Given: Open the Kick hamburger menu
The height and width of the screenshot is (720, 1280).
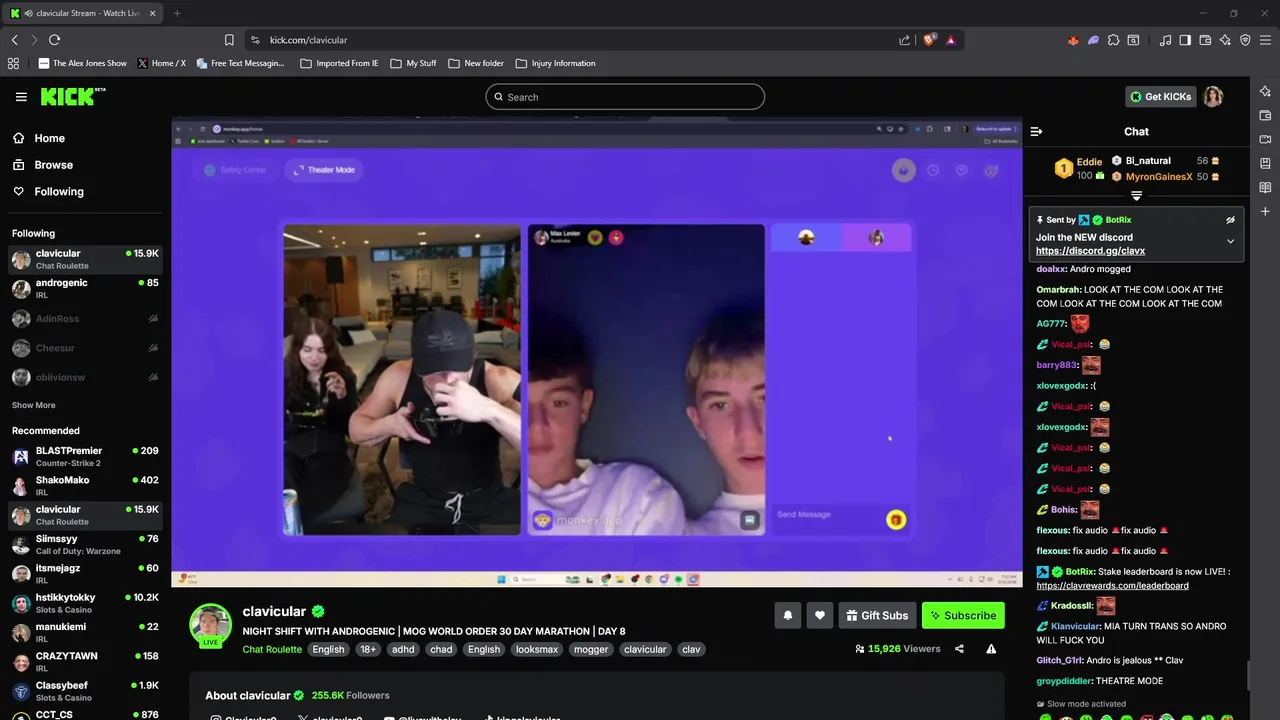Looking at the screenshot, I should (21, 97).
